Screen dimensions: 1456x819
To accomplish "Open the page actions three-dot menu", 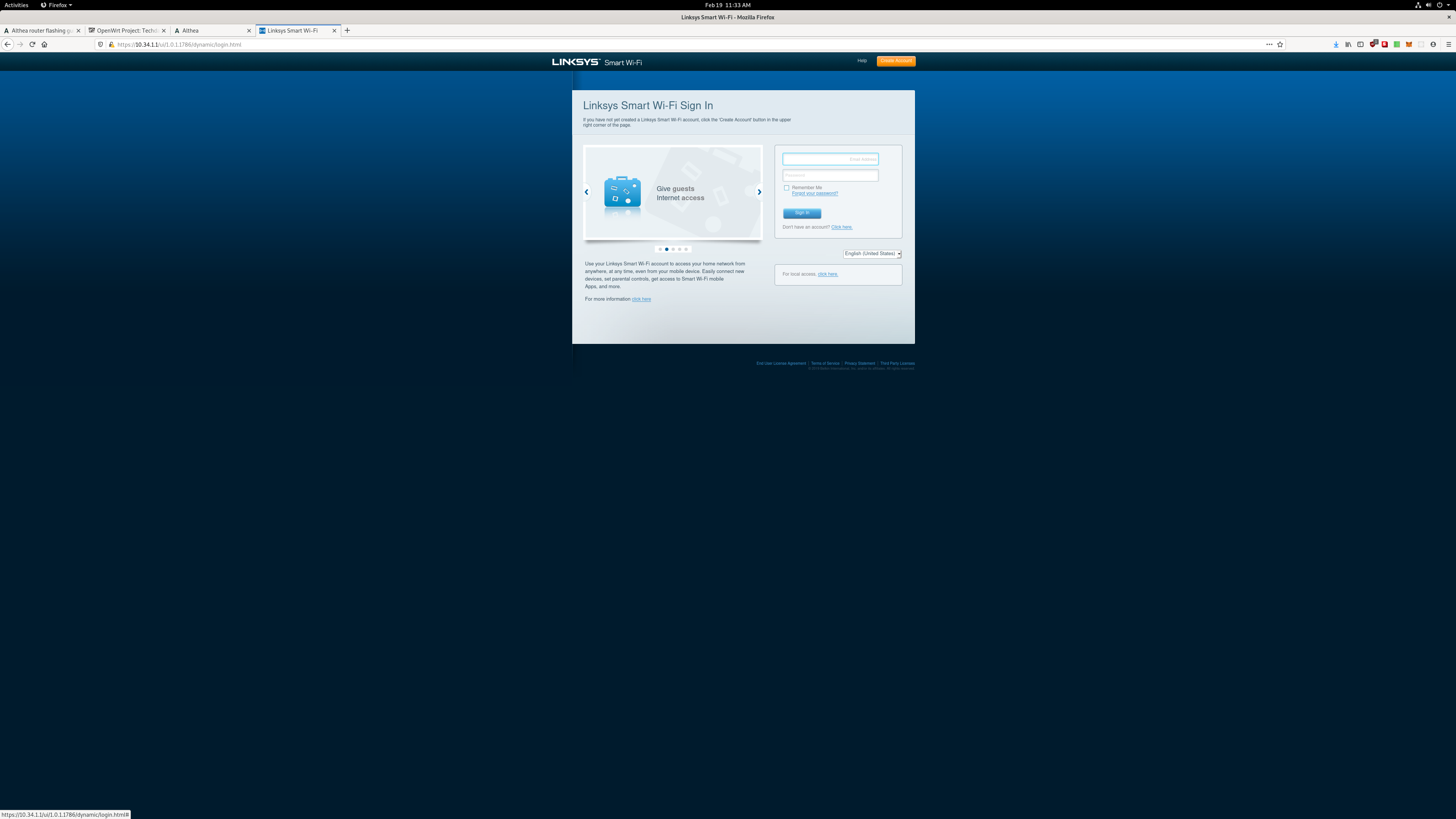I will (x=1269, y=45).
